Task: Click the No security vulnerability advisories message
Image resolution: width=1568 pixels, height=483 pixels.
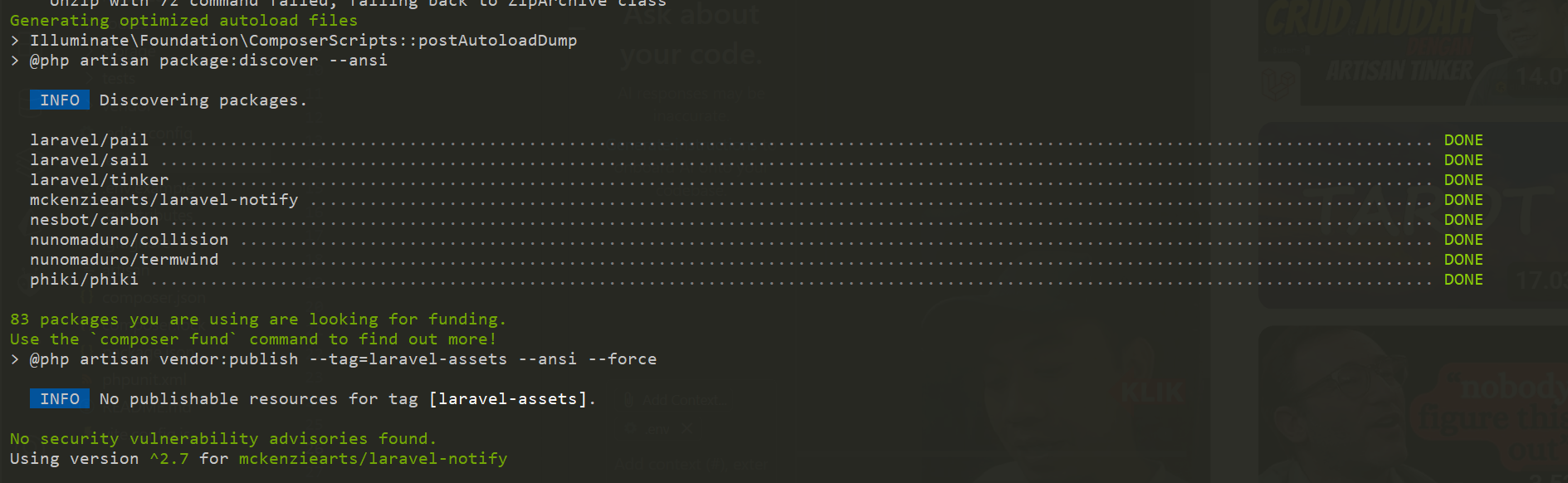Action: [222, 439]
